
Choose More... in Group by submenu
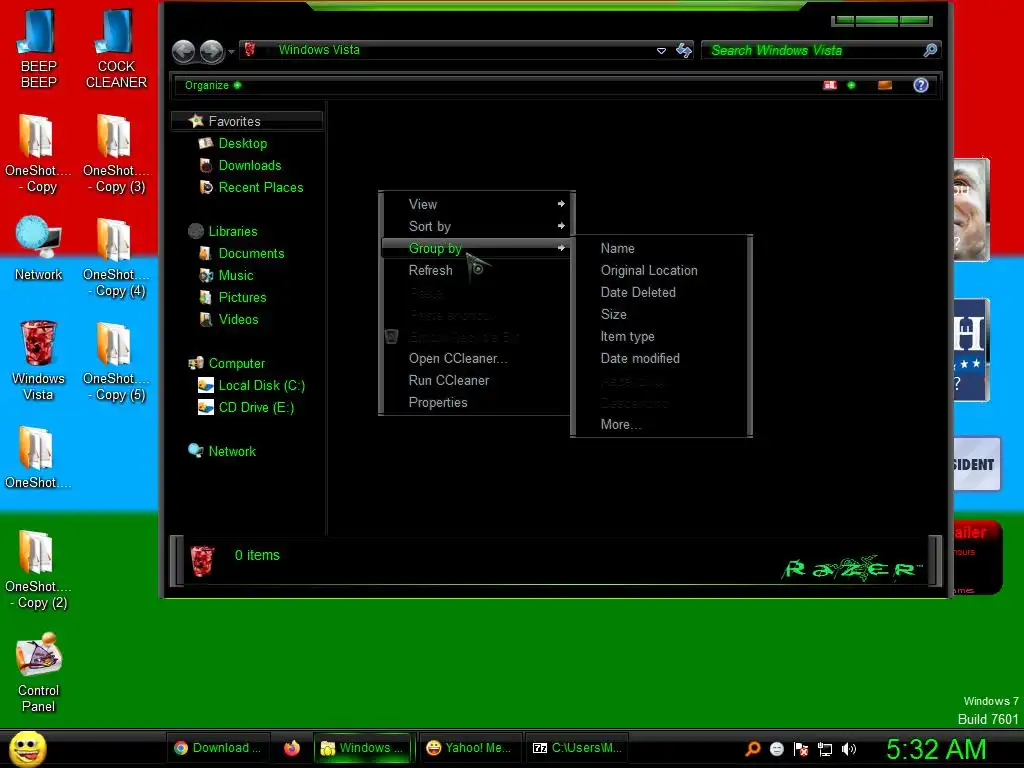click(661, 424)
